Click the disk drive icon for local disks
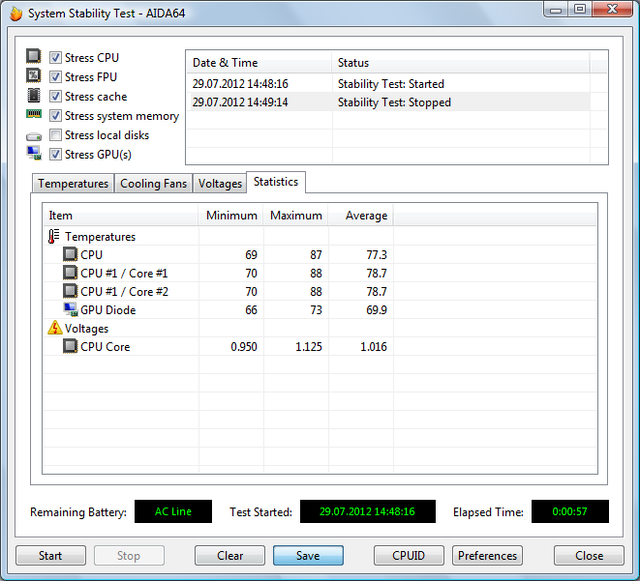This screenshot has height=581, width=640. (x=34, y=136)
